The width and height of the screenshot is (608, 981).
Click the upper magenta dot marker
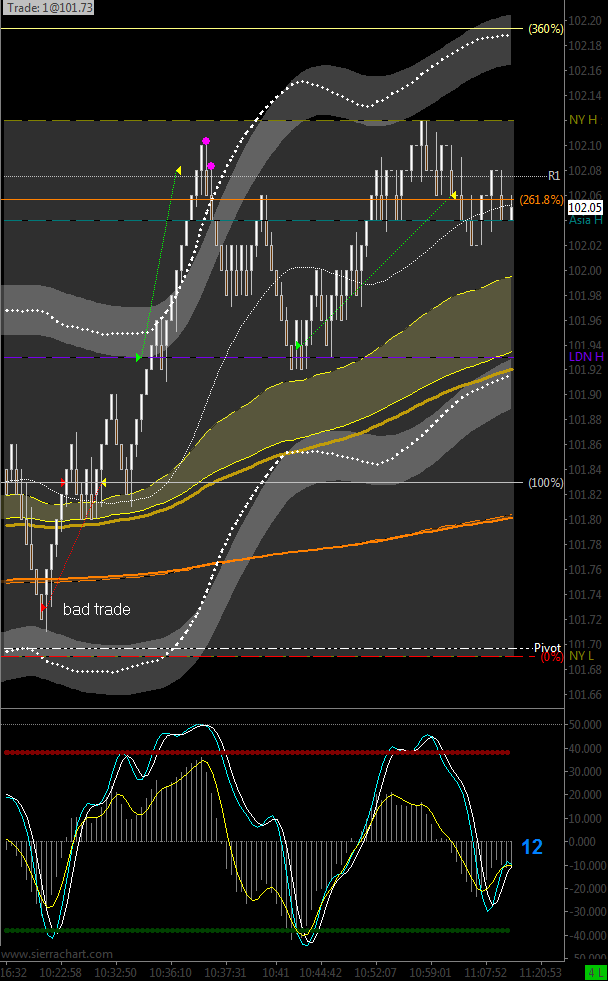(205, 140)
